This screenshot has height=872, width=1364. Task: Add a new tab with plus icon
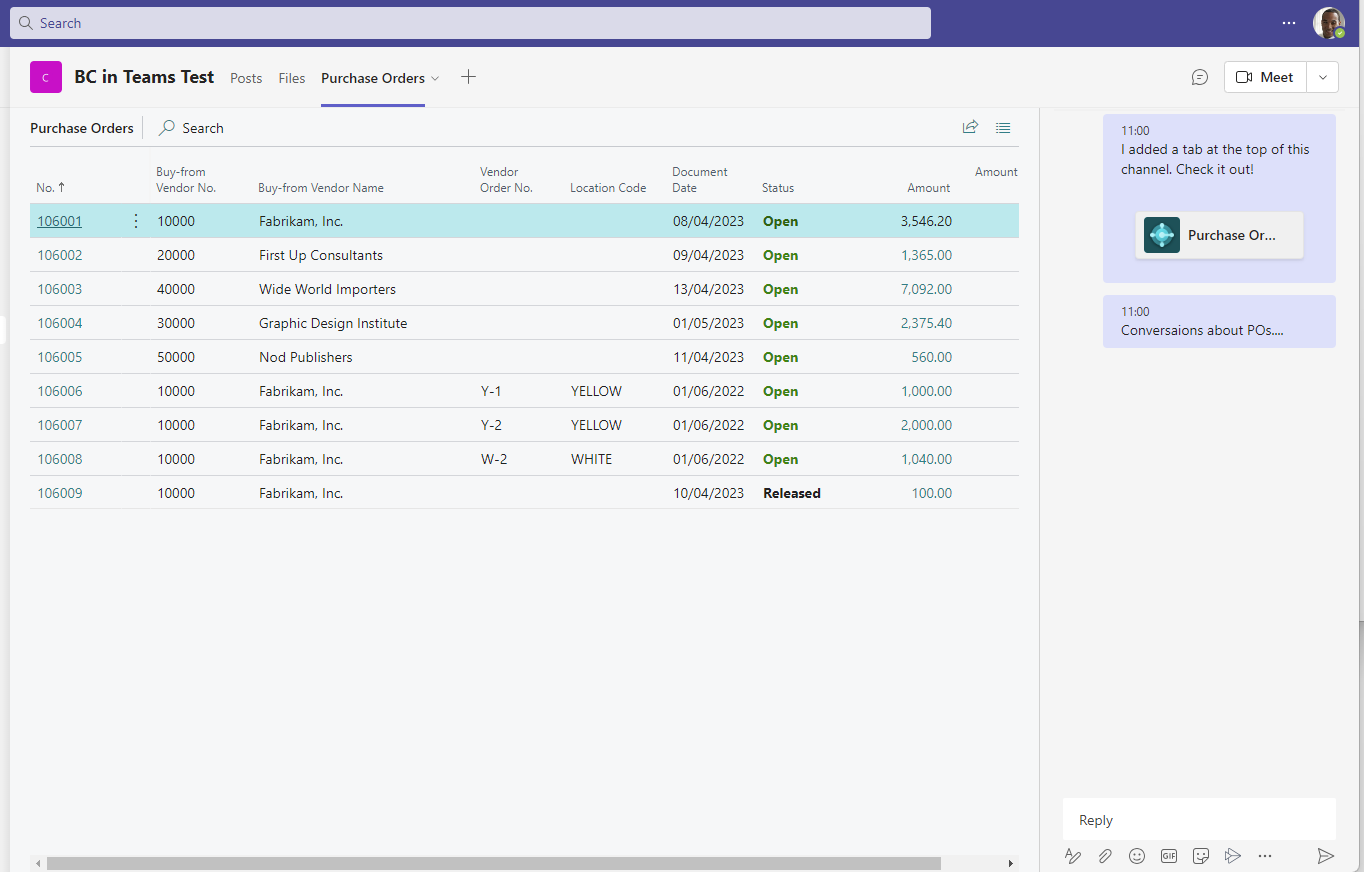coord(468,77)
